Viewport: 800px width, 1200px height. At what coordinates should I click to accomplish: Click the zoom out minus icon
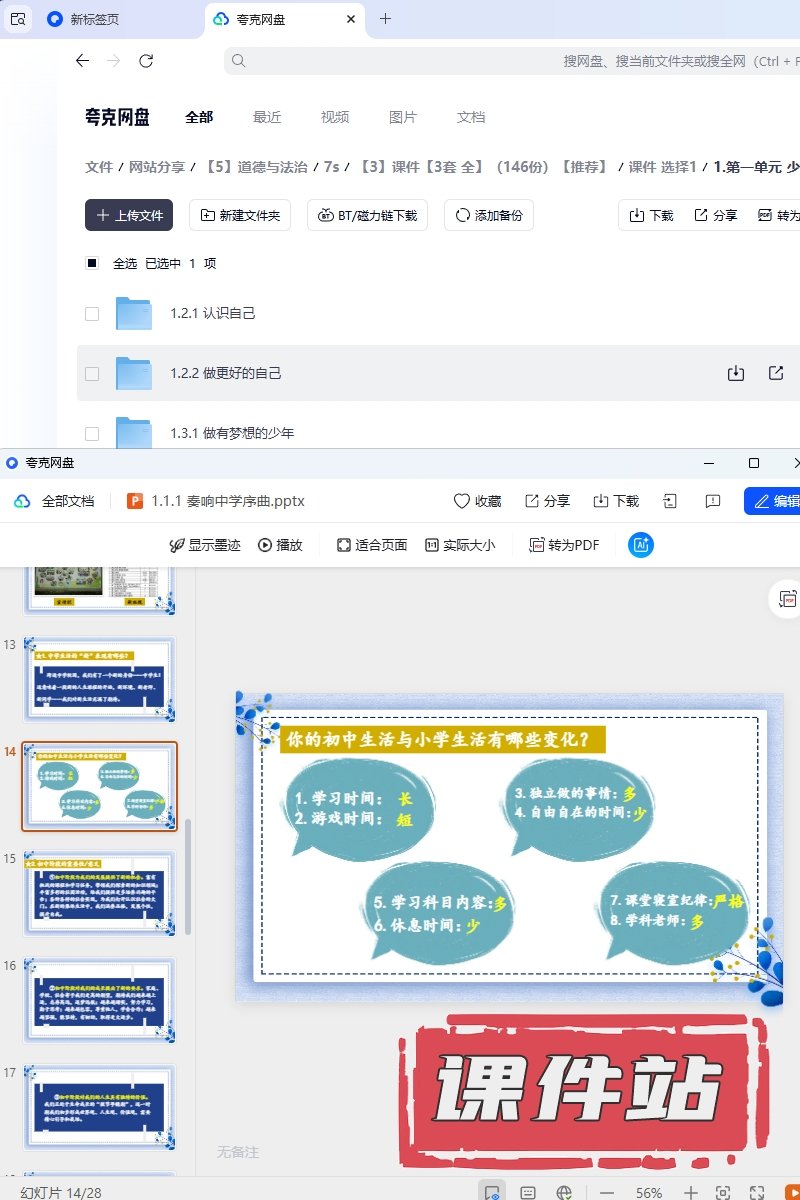[x=607, y=1193]
